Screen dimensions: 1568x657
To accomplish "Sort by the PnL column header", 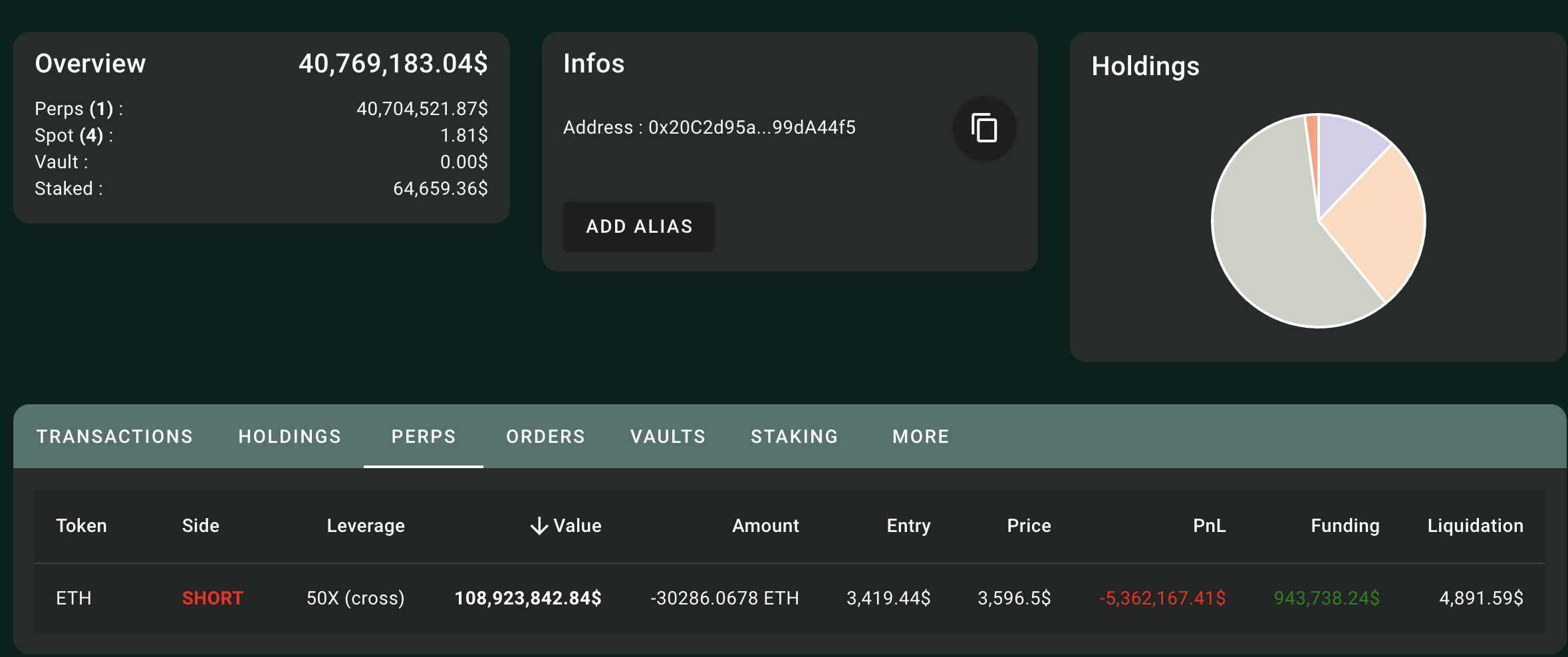I will [x=1209, y=526].
